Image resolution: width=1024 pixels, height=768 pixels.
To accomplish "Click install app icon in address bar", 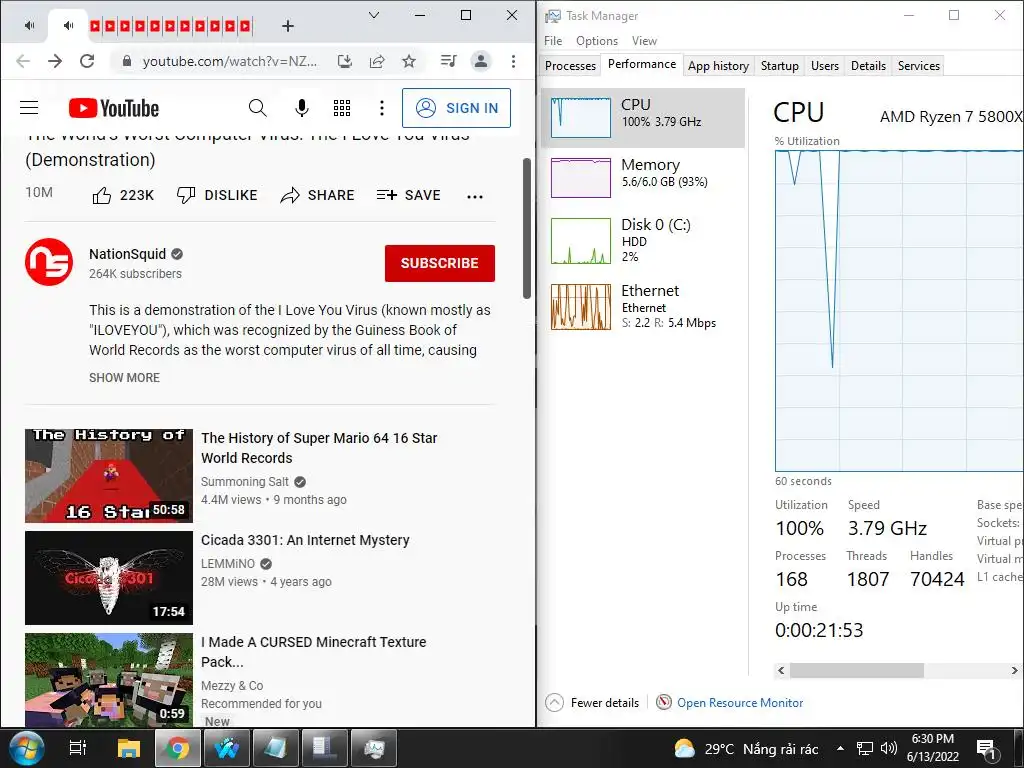I will [x=345, y=61].
